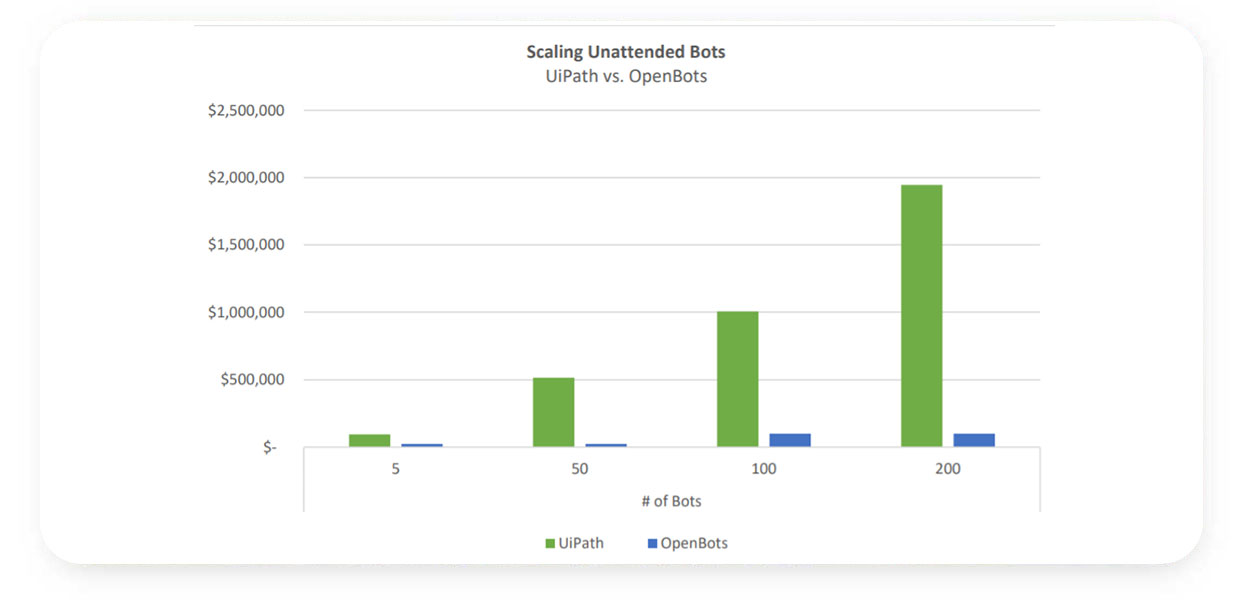Click the $2,000,000 axis label
1250x600 pixels.
coord(247,178)
